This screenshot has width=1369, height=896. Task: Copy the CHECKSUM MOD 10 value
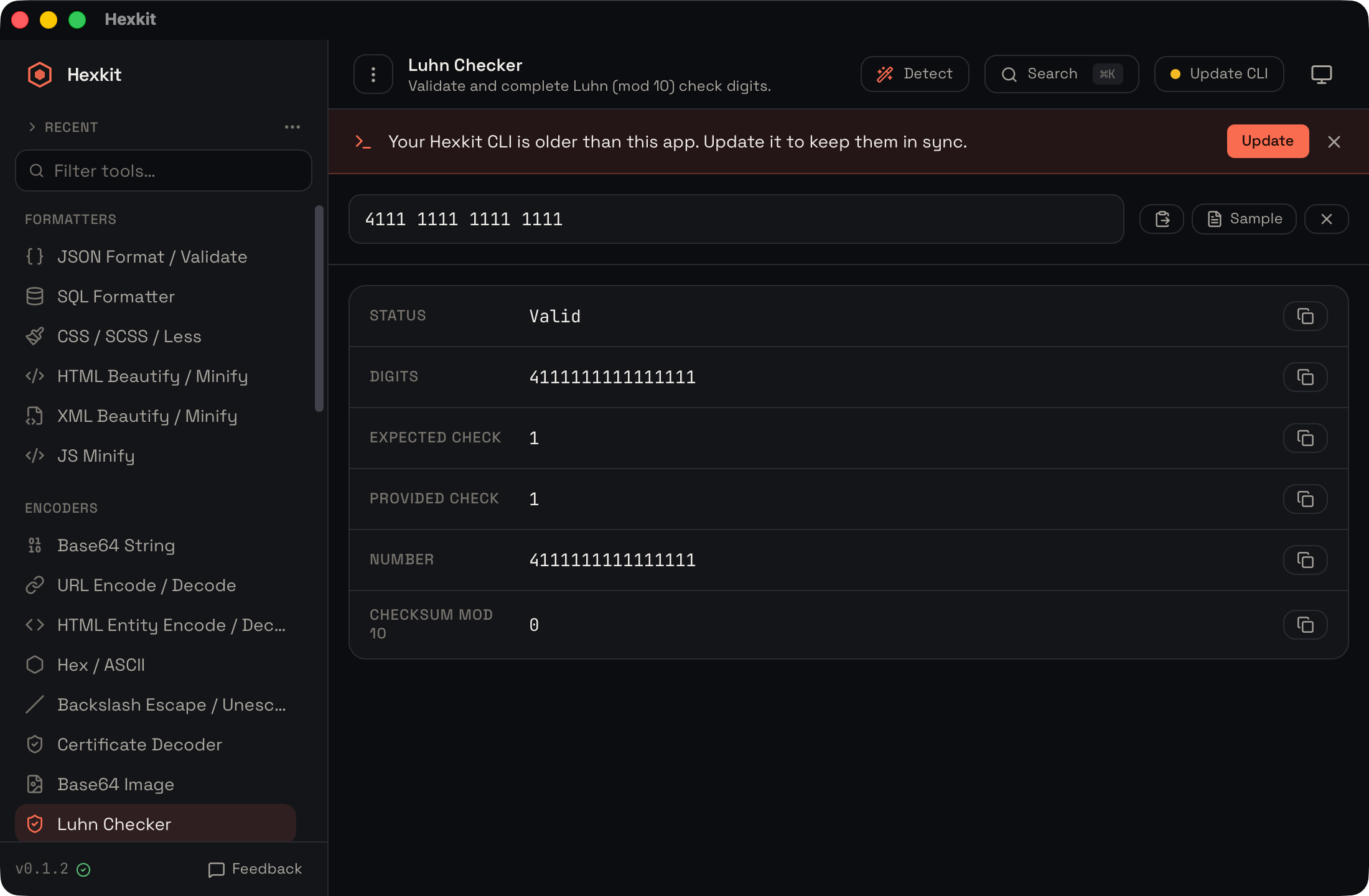coord(1306,625)
